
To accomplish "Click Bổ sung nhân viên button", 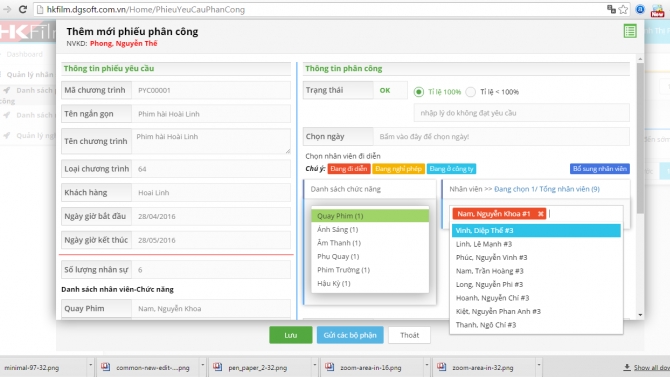I will pyautogui.click(x=599, y=169).
